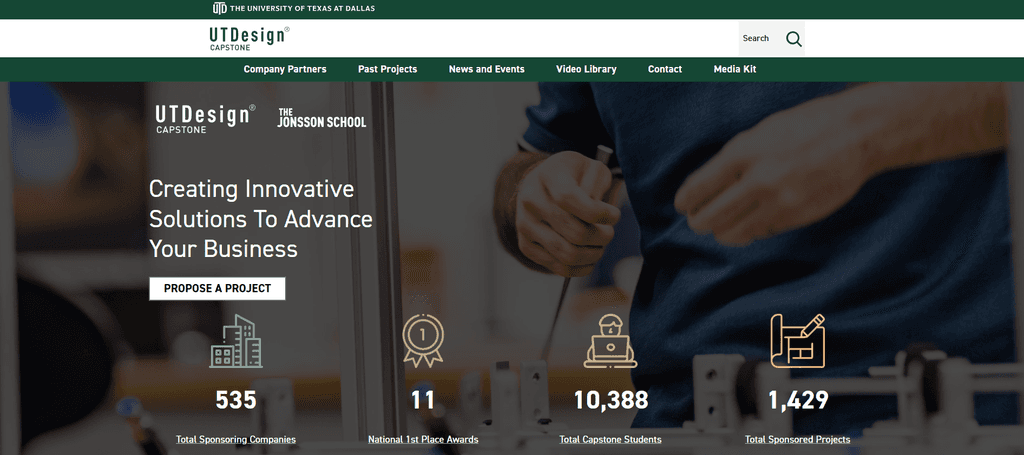Screen dimensions: 1024x455
Task: Click the UTD monogram logo in top bar
Action: coord(219,8)
